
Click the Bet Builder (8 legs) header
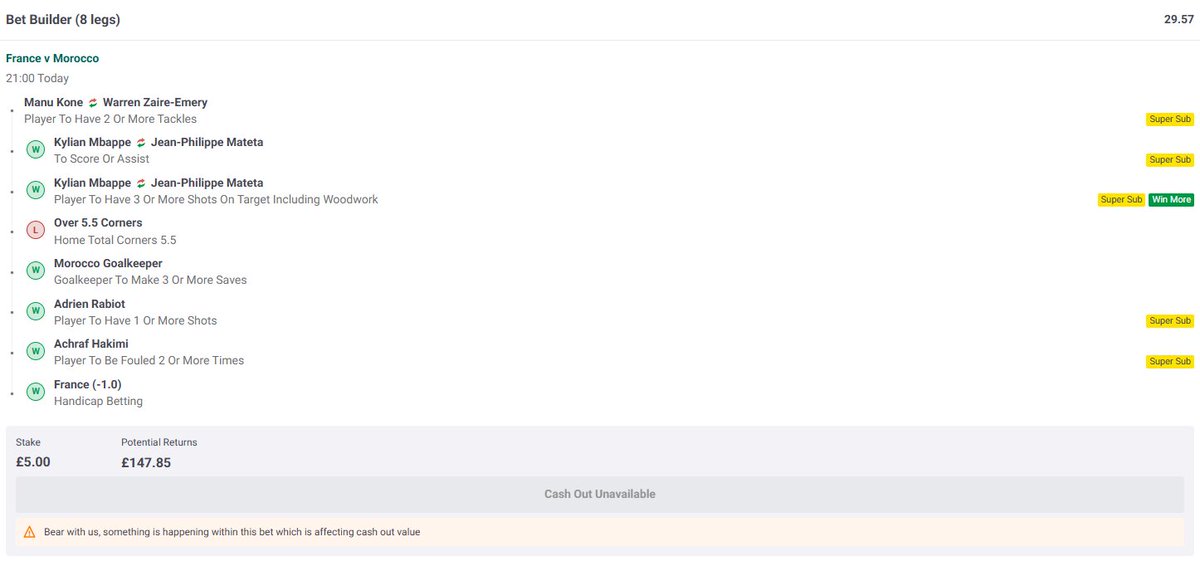63,20
